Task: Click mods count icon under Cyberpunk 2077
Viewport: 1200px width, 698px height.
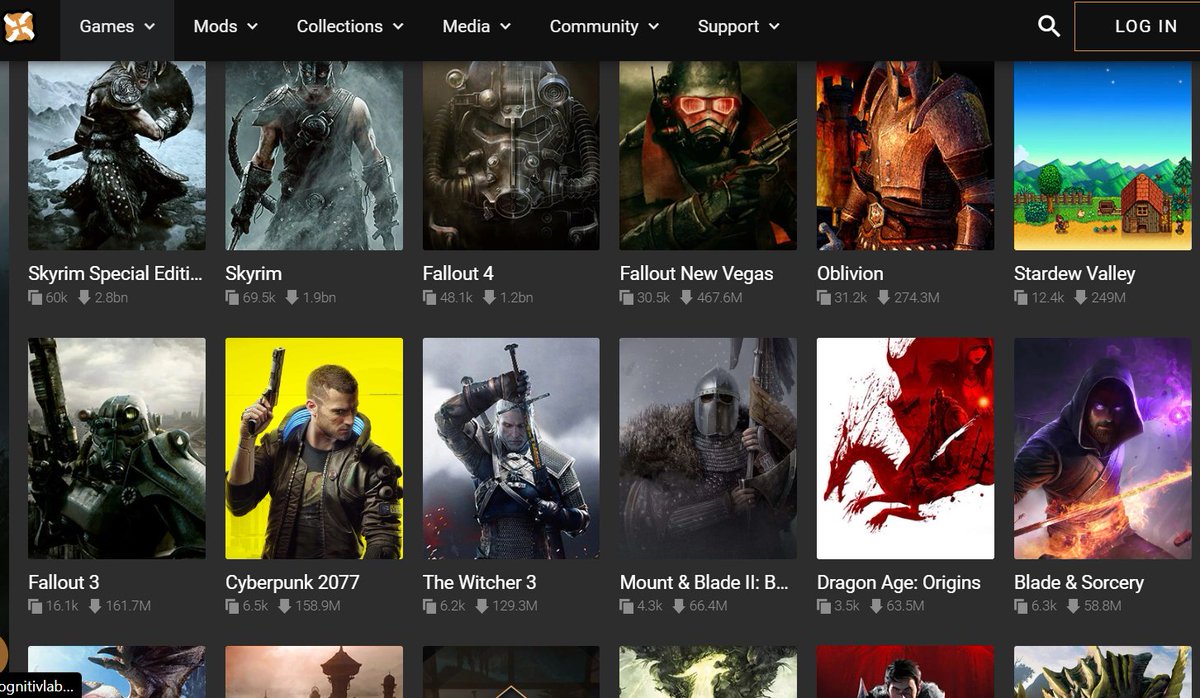Action: click(x=233, y=606)
